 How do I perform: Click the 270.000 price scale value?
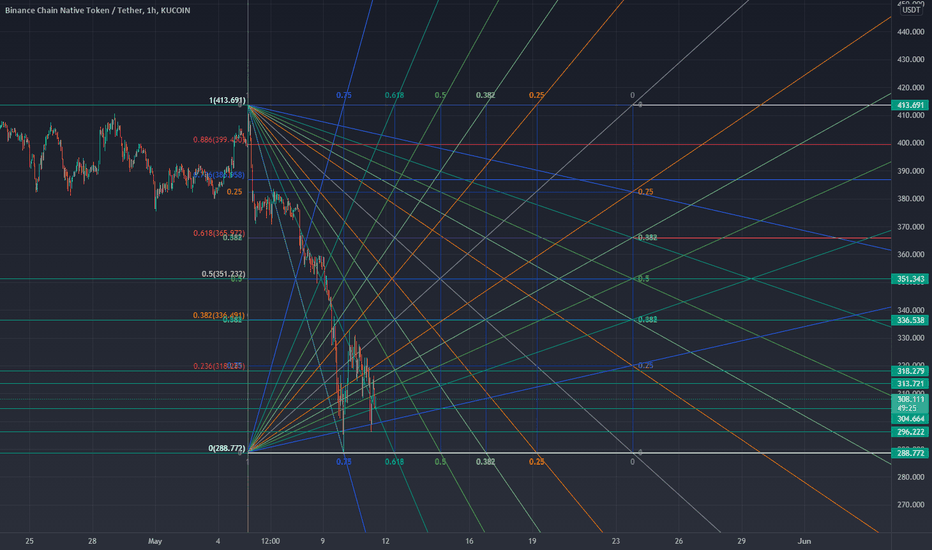point(910,505)
